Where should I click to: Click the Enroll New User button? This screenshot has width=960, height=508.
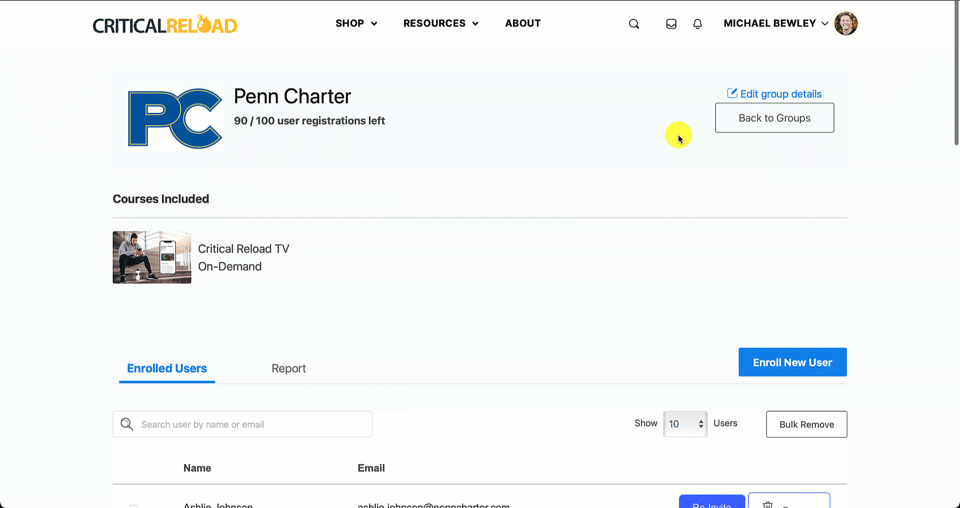[x=792, y=362]
